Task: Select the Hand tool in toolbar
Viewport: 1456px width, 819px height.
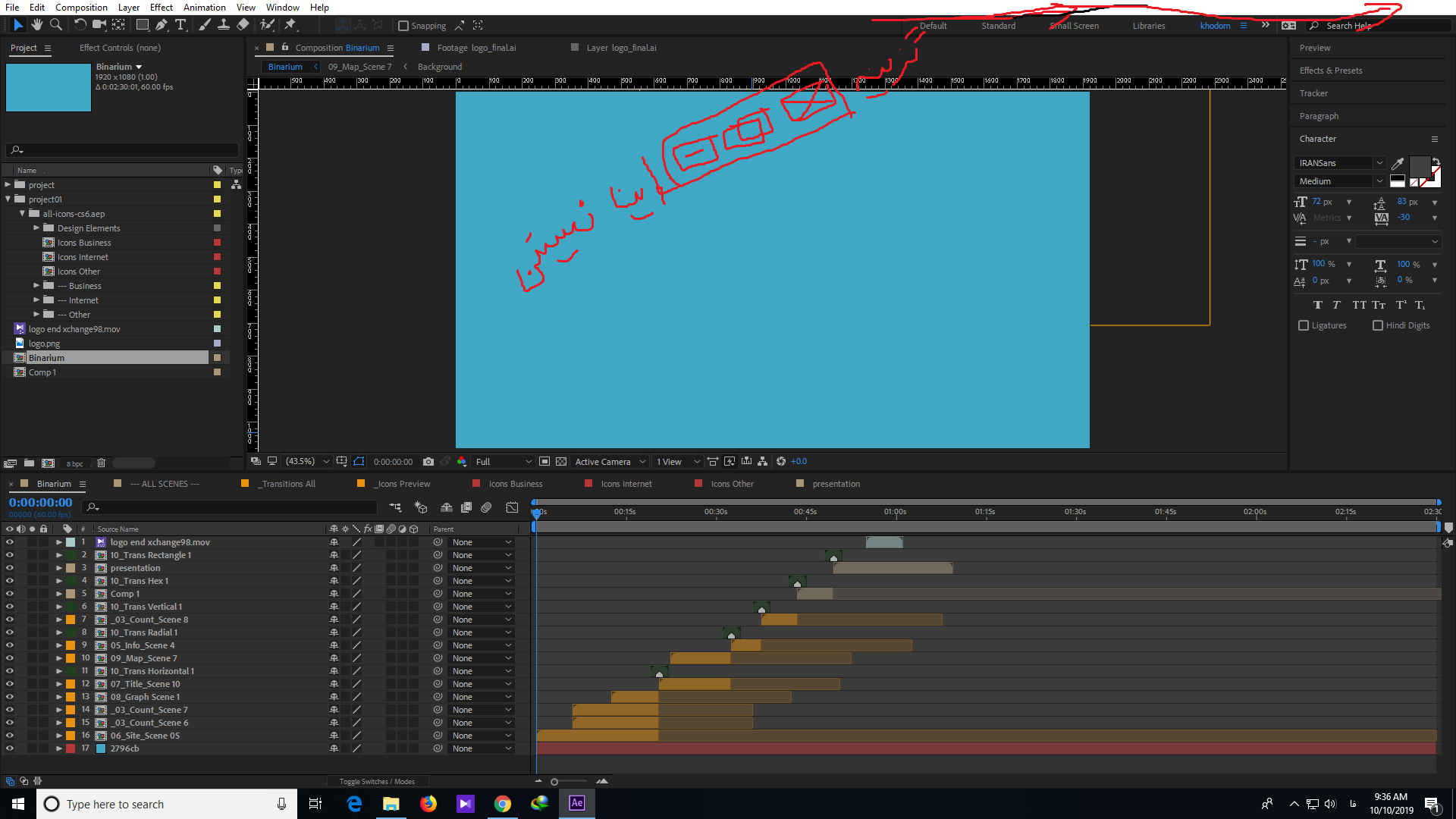Action: 36,25
